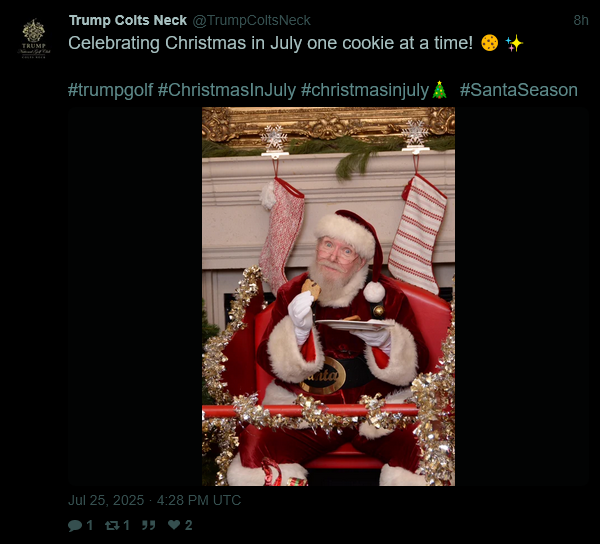This screenshot has height=544, width=600.
Task: Click the likes count number 2
Action: tap(188, 525)
